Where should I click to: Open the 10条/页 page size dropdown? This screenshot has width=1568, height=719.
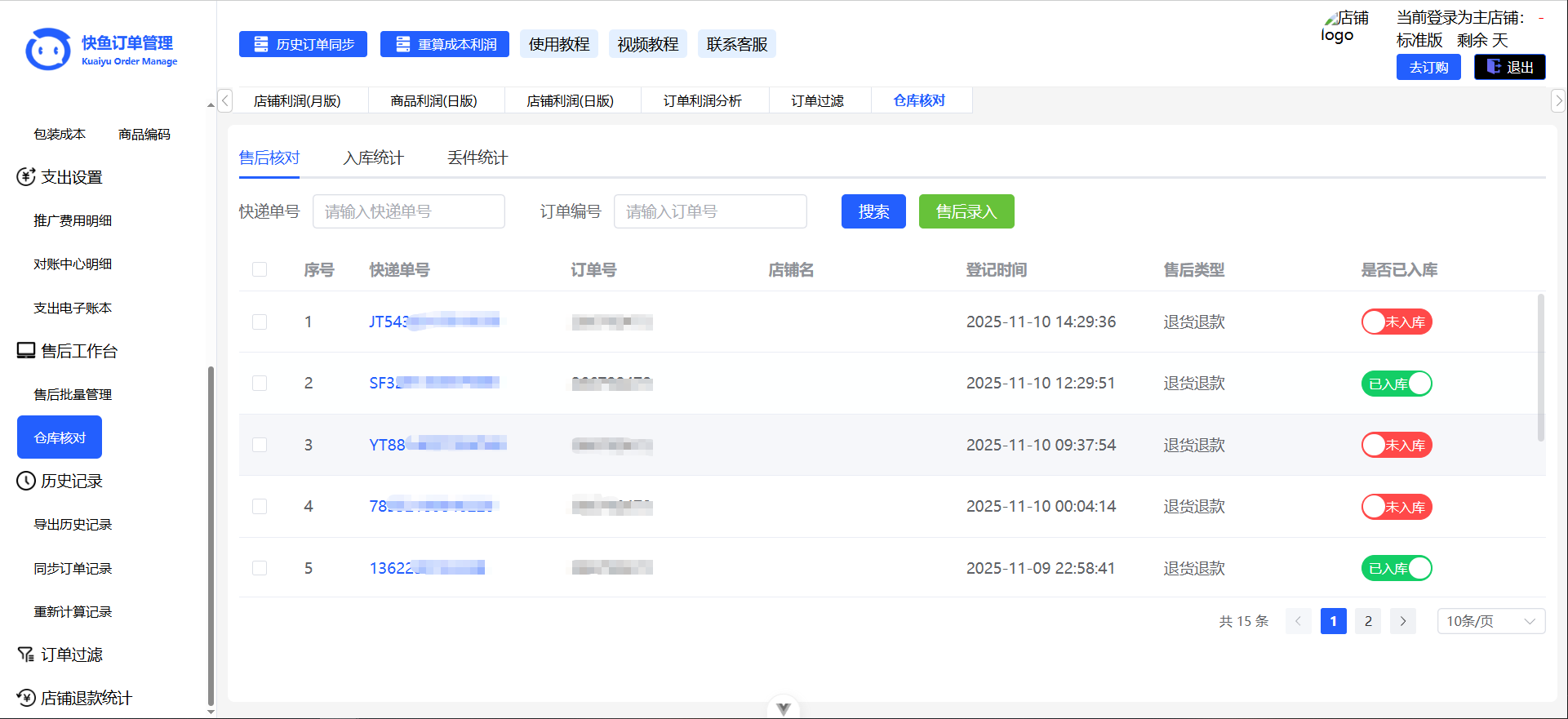click(1490, 621)
